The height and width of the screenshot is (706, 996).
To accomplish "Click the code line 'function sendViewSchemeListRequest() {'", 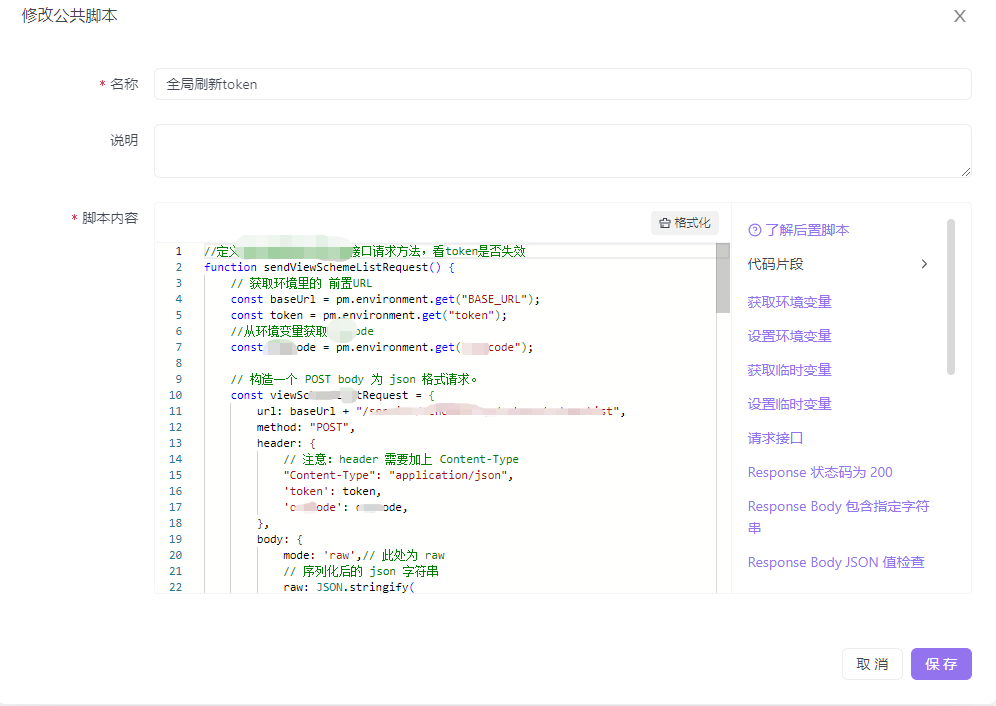I will click(329, 267).
